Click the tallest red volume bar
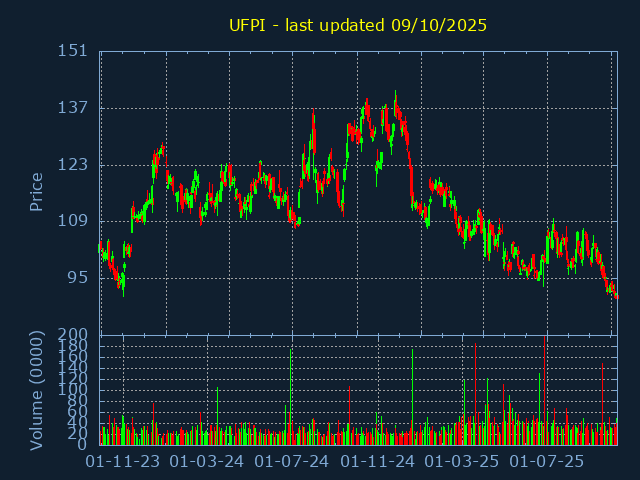Image resolution: width=640 pixels, height=480 pixels. pyautogui.click(x=545, y=390)
